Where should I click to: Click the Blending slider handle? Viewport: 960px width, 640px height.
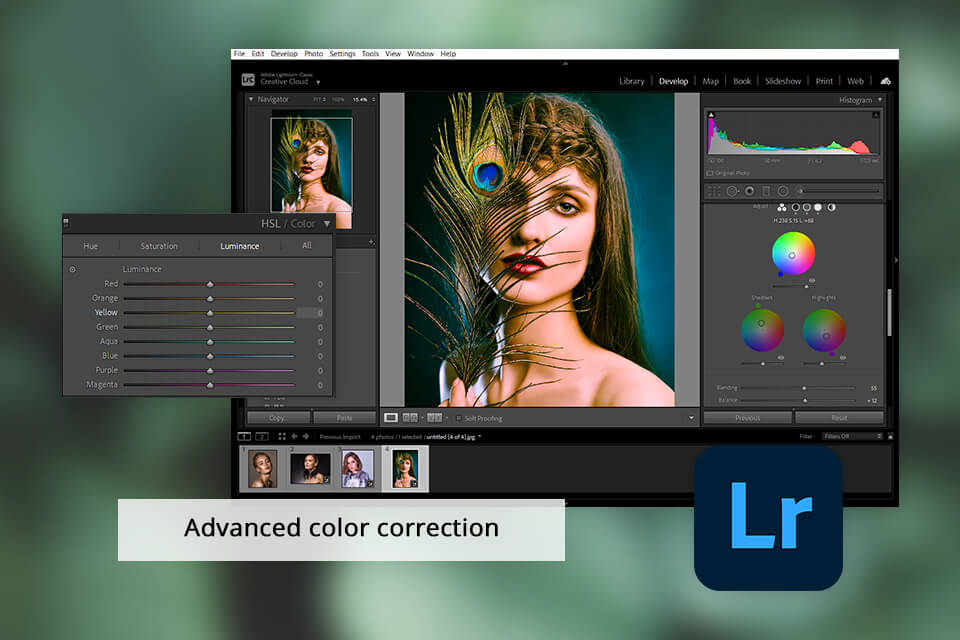804,388
